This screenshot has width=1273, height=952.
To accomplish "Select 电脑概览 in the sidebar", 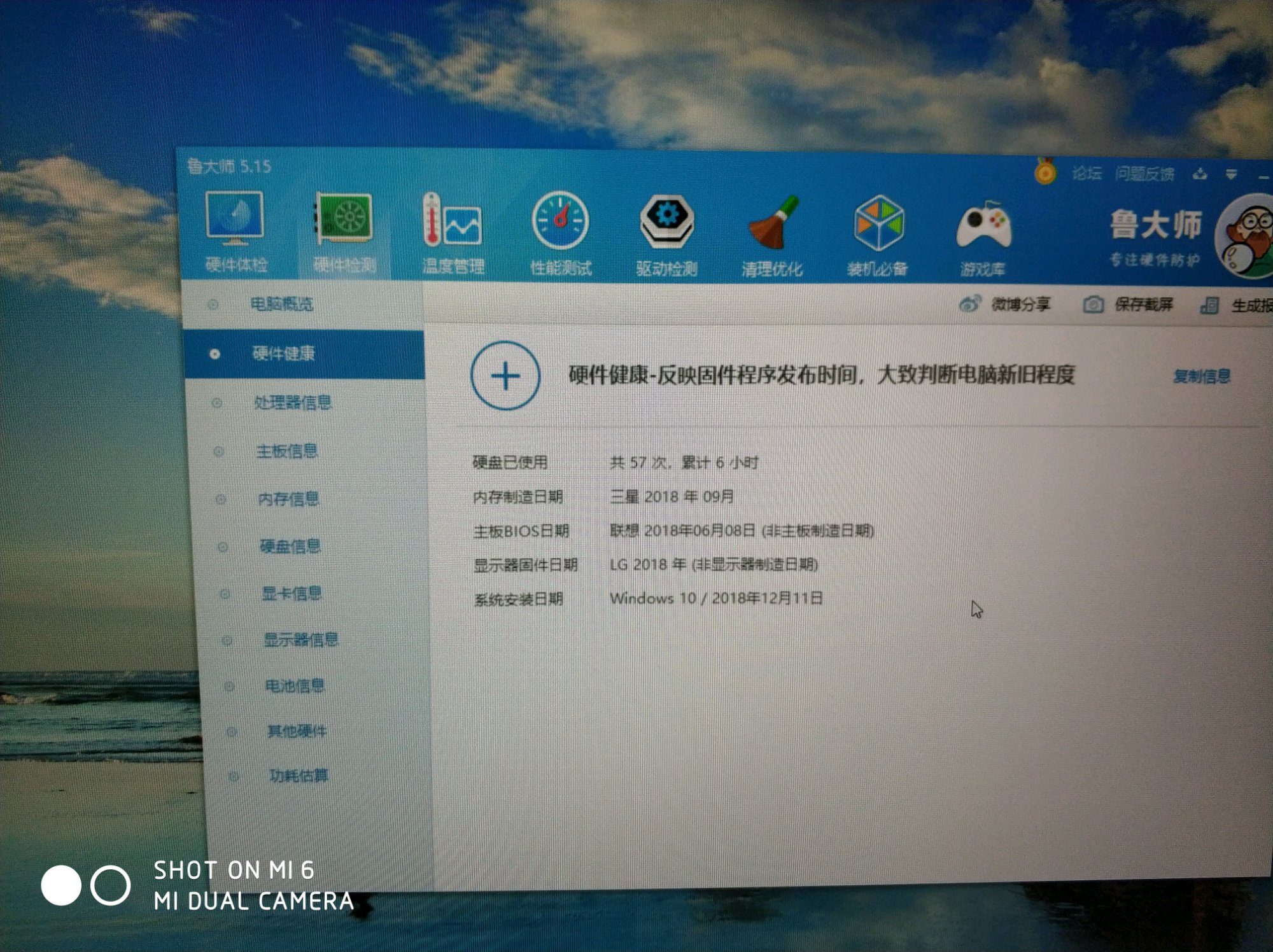I will 281,304.
